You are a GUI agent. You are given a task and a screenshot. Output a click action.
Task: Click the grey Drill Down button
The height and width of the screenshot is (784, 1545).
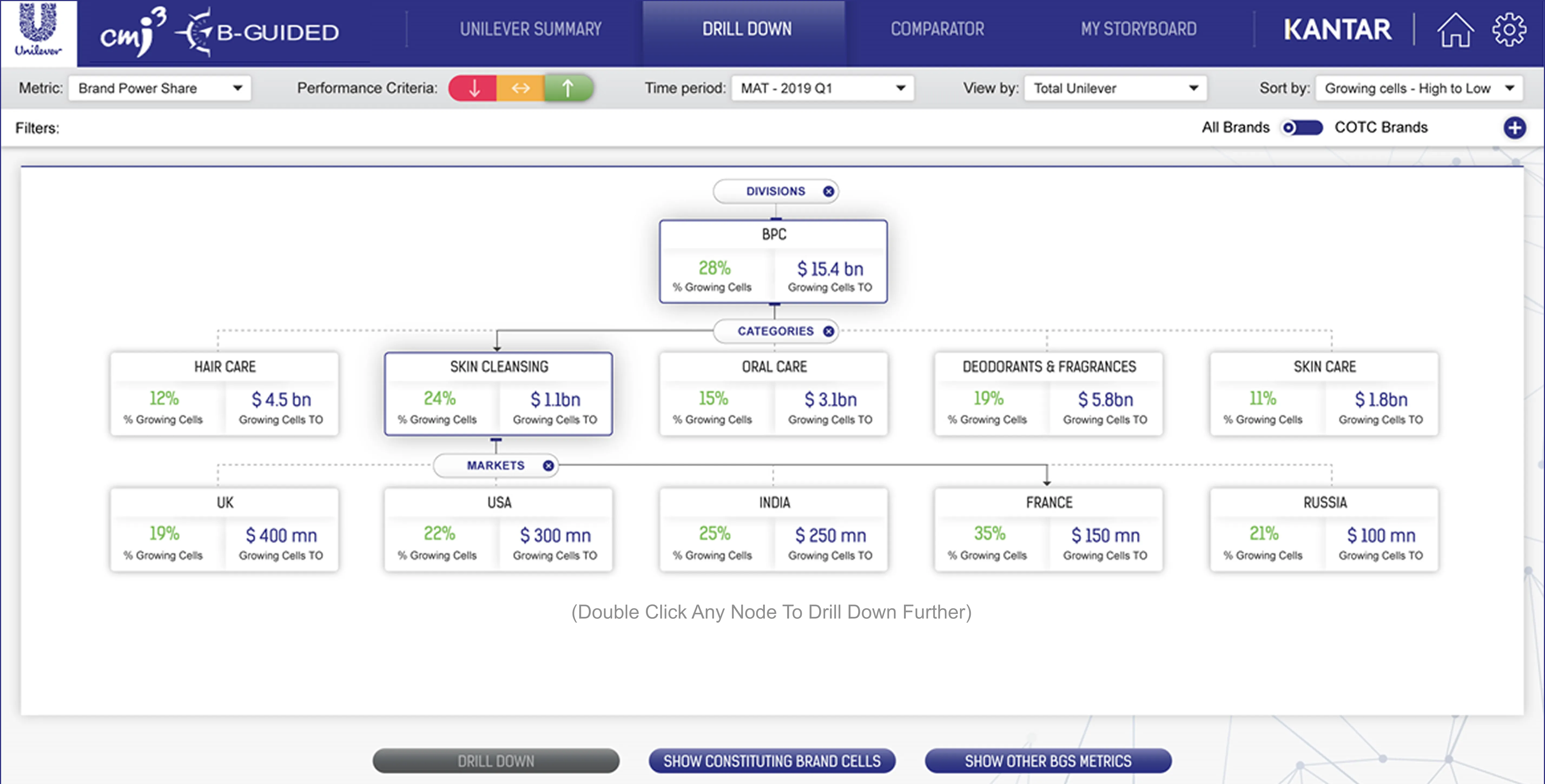pyautogui.click(x=496, y=761)
